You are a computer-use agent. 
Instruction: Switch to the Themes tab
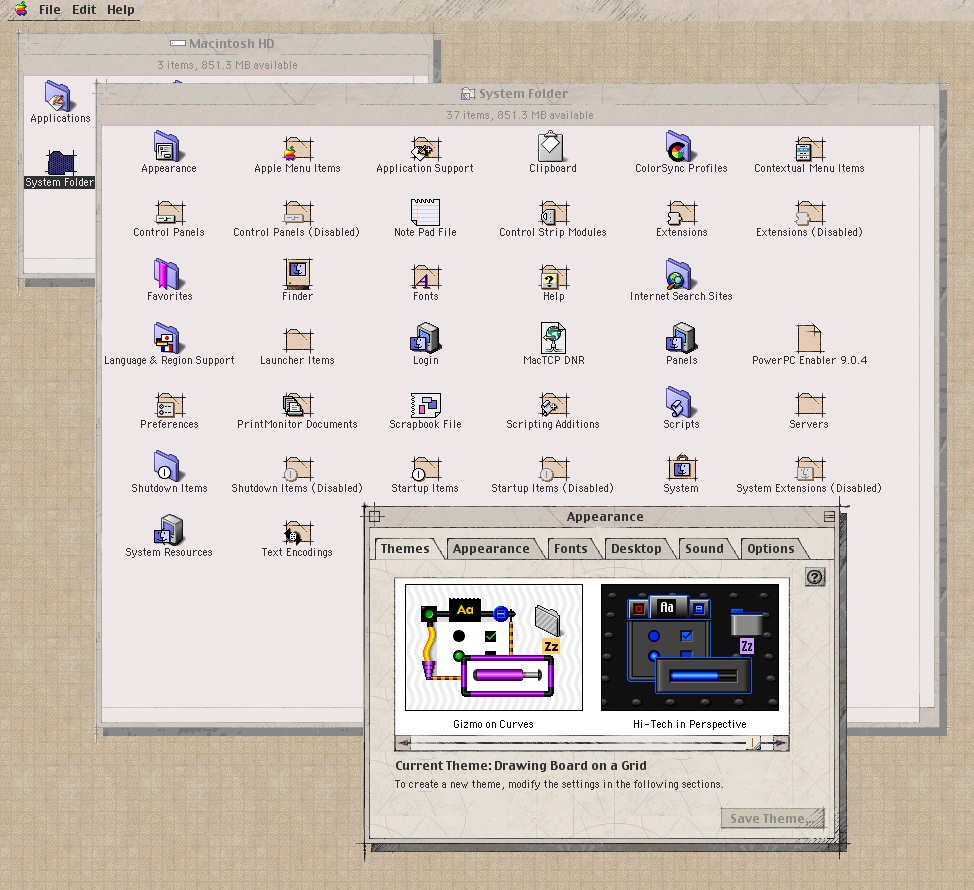(406, 548)
